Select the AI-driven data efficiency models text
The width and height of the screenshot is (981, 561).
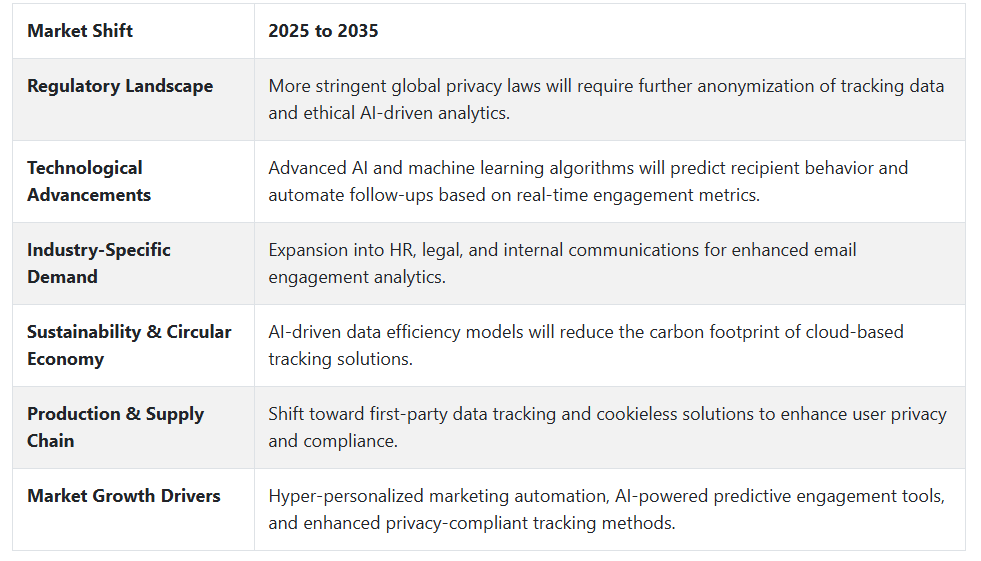pyautogui.click(x=586, y=345)
